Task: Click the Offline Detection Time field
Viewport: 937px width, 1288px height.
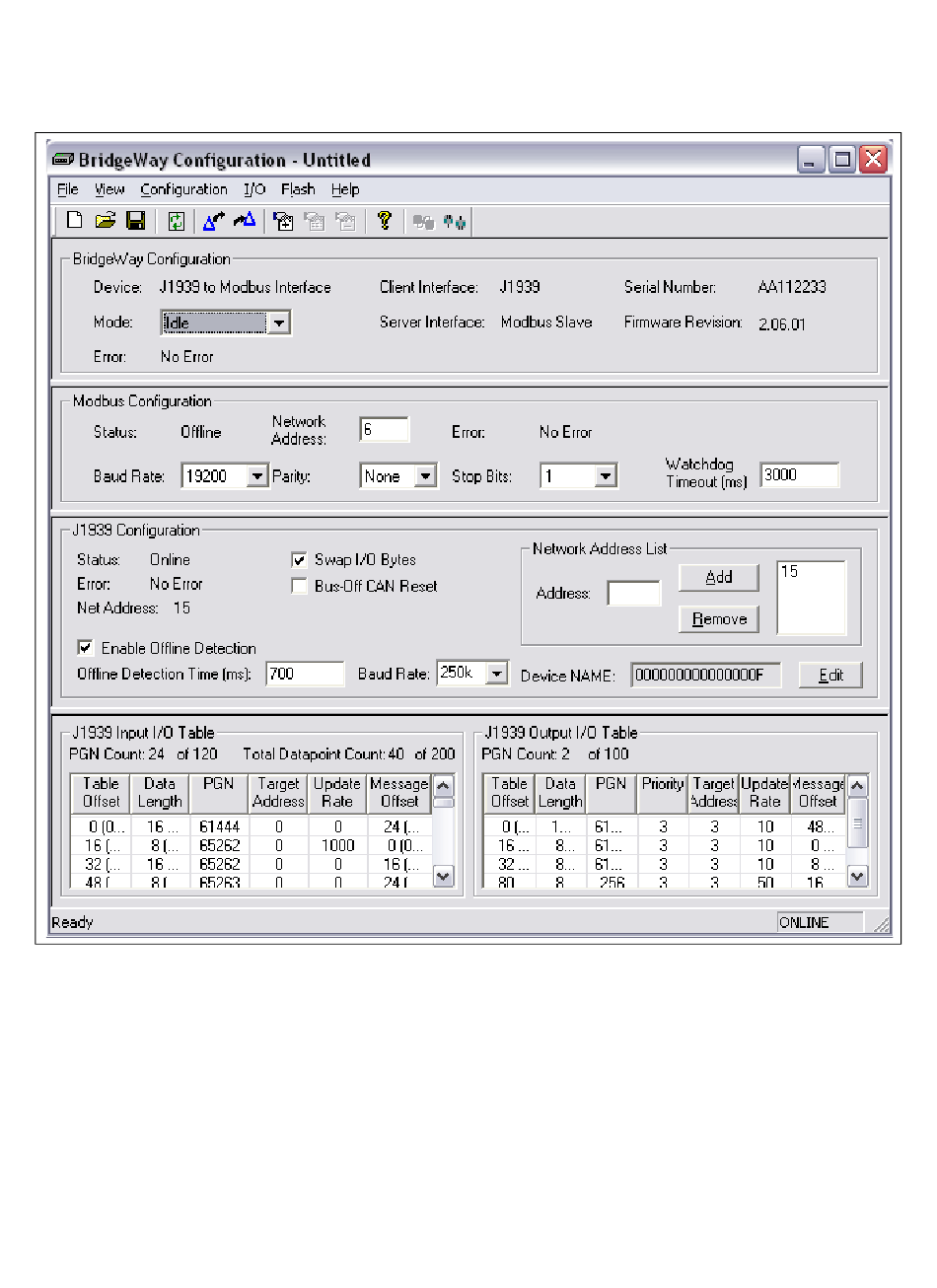Action: [305, 674]
